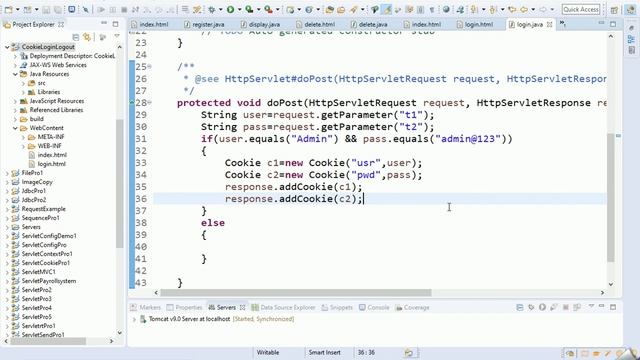The width and height of the screenshot is (640, 360).
Task: Click the green Run button in toolbar
Action: click(231, 9)
